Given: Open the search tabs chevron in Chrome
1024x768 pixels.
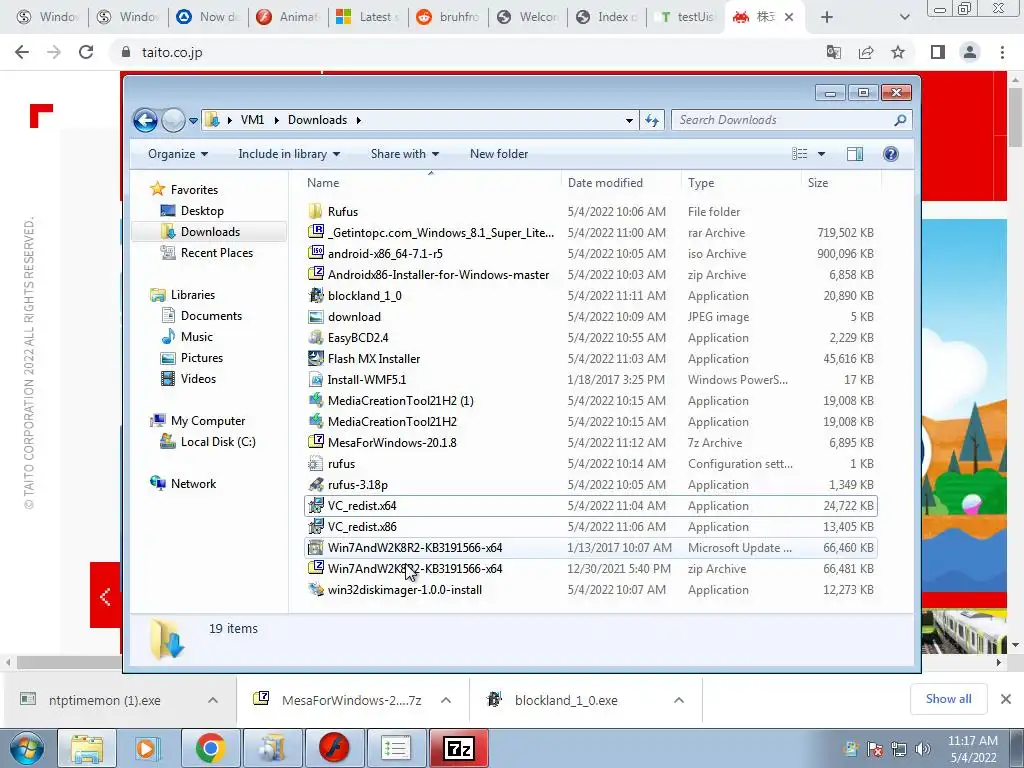Looking at the screenshot, I should 904,17.
